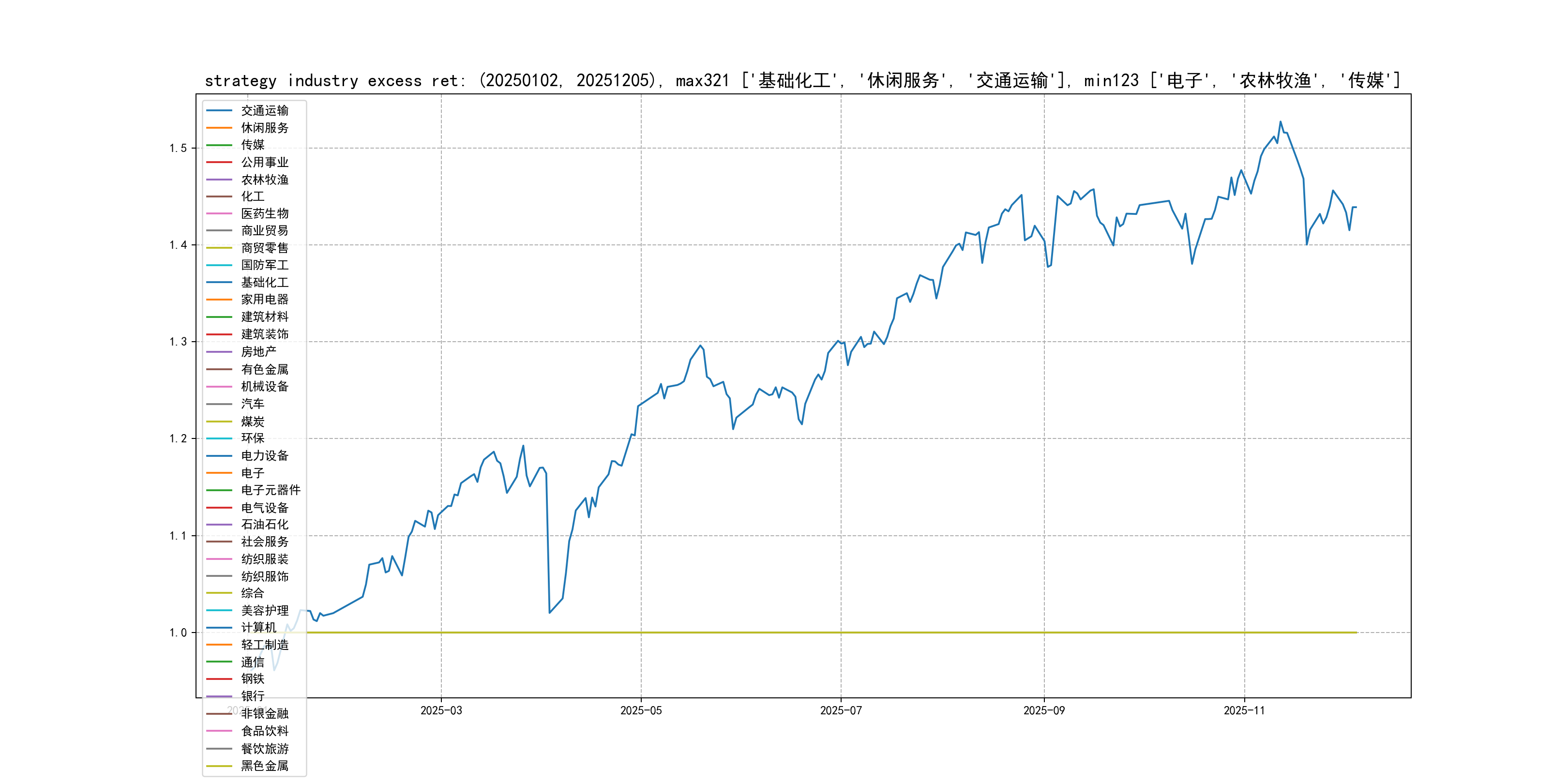Click the 休闲服务 legend label
The width and height of the screenshot is (1568, 784).
[264, 128]
